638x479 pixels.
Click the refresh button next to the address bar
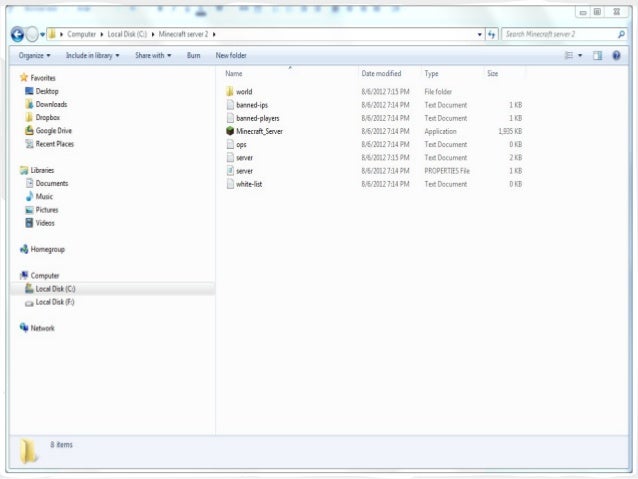coord(492,35)
